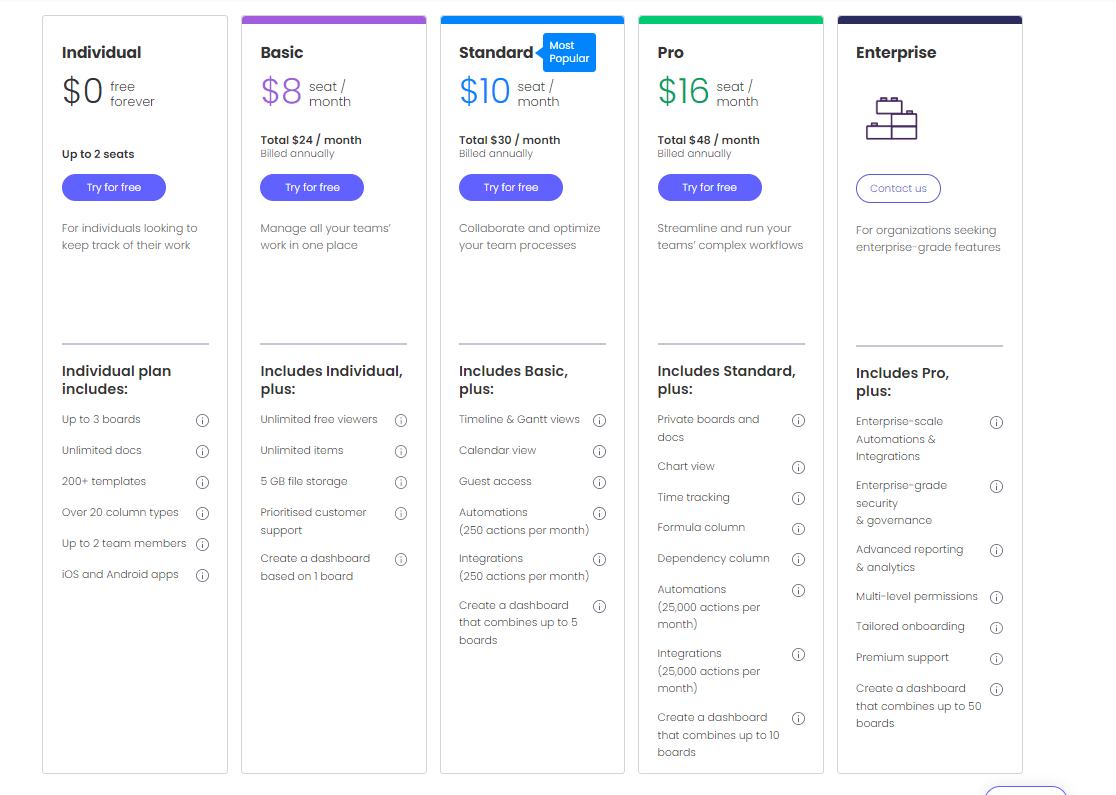Click info icon beside Time tracking
This screenshot has height=795, width=1116.
click(x=799, y=498)
